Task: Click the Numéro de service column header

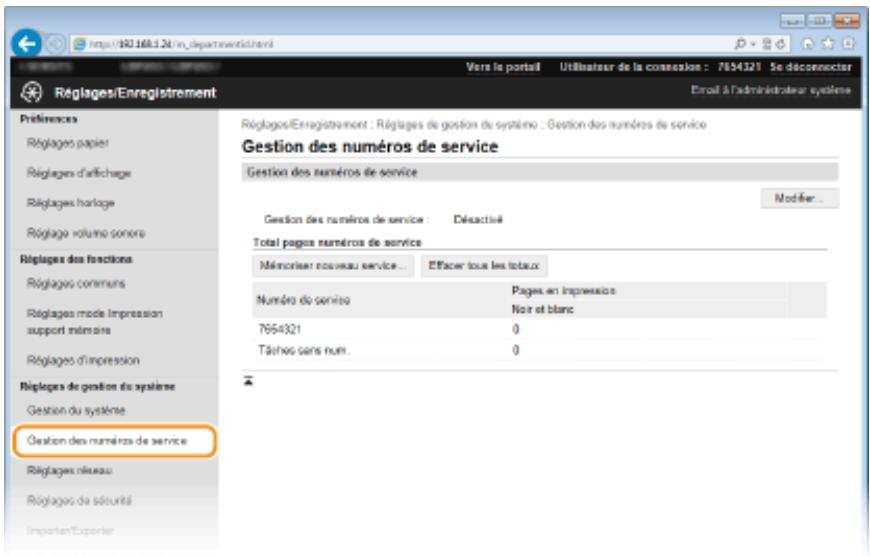Action: click(x=304, y=300)
